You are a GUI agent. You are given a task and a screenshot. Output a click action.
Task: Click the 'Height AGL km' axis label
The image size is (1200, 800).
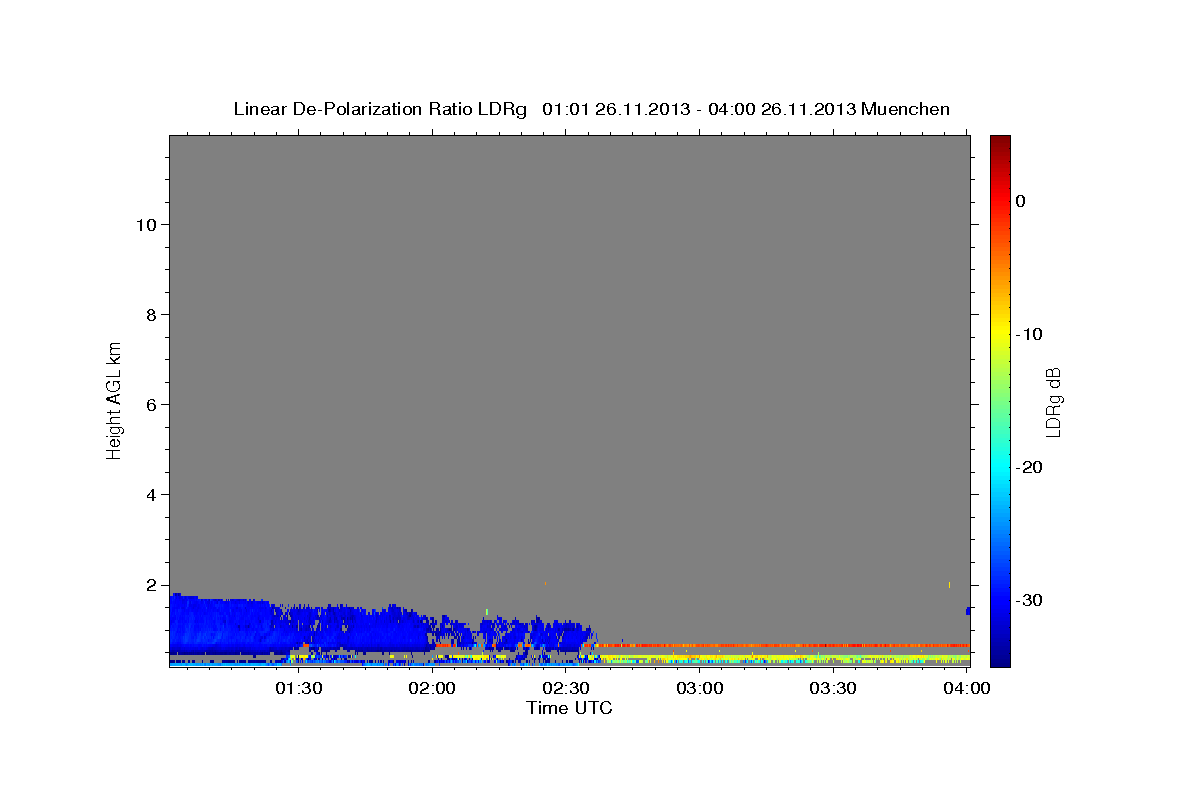click(x=114, y=399)
